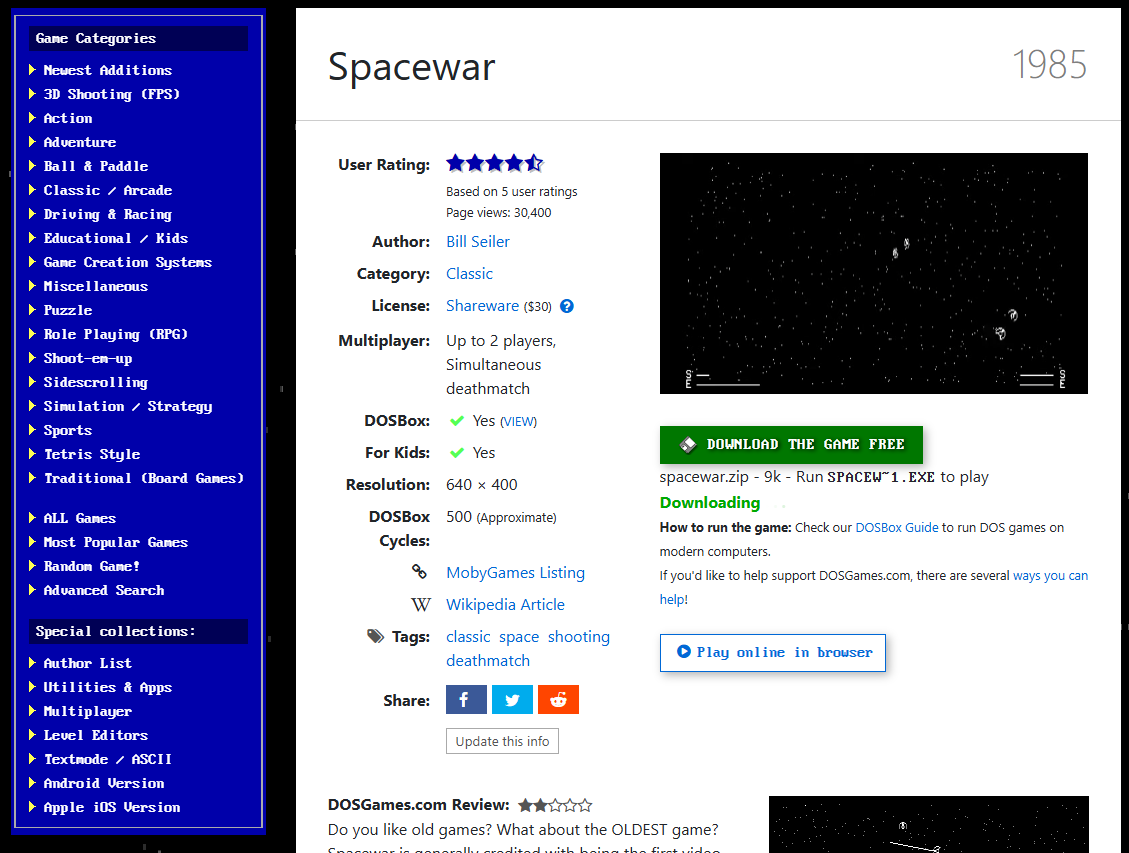1129x853 pixels.
Task: Click the Wikipedia W icon
Action: 420,605
